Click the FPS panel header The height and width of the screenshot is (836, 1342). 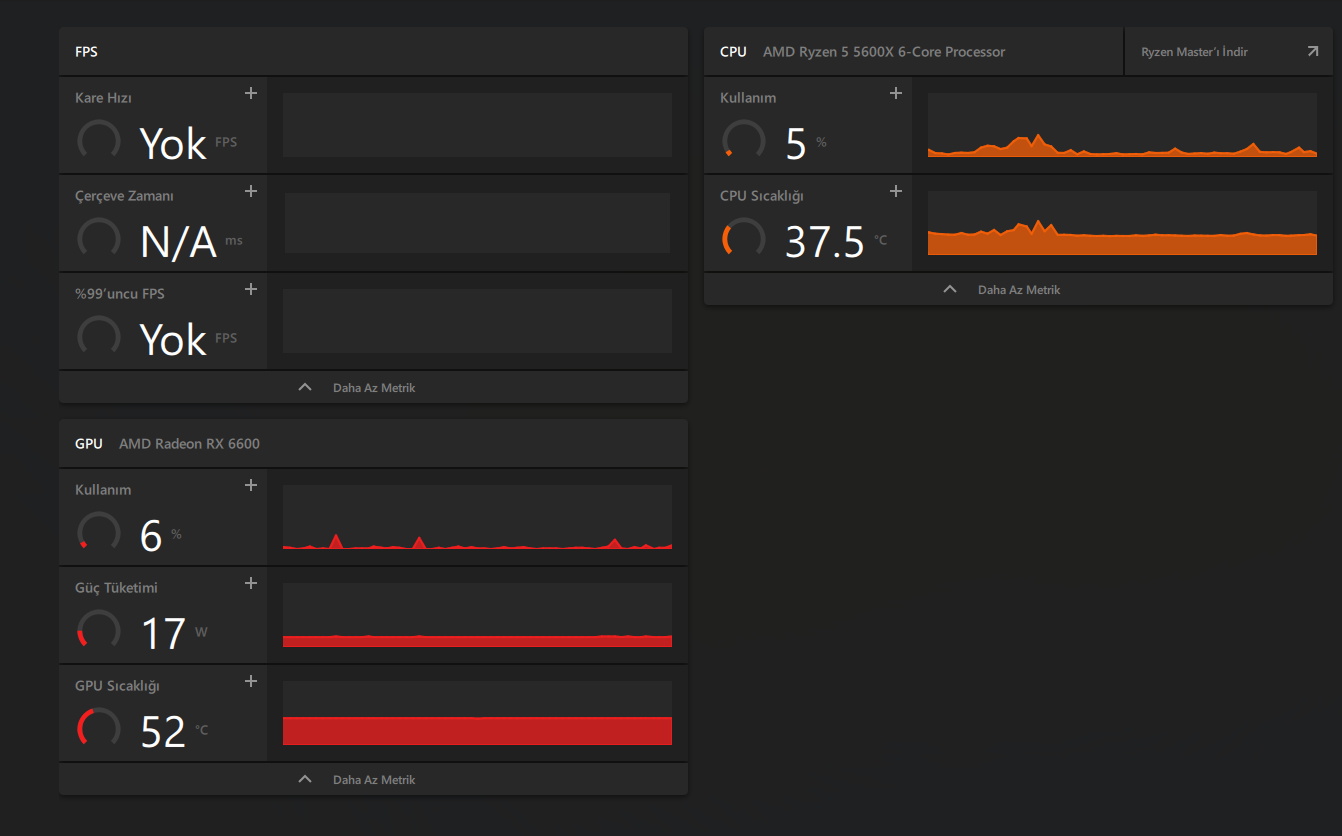click(x=373, y=51)
